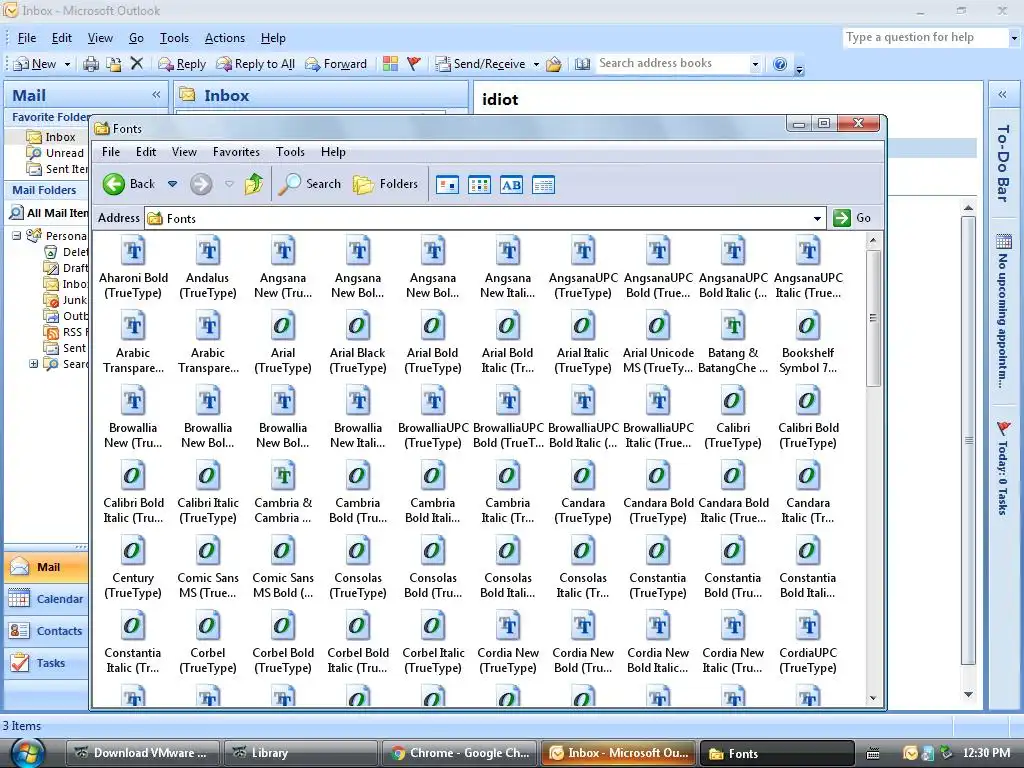
Task: Switch to Library window in the taskbar
Action: coord(300,753)
